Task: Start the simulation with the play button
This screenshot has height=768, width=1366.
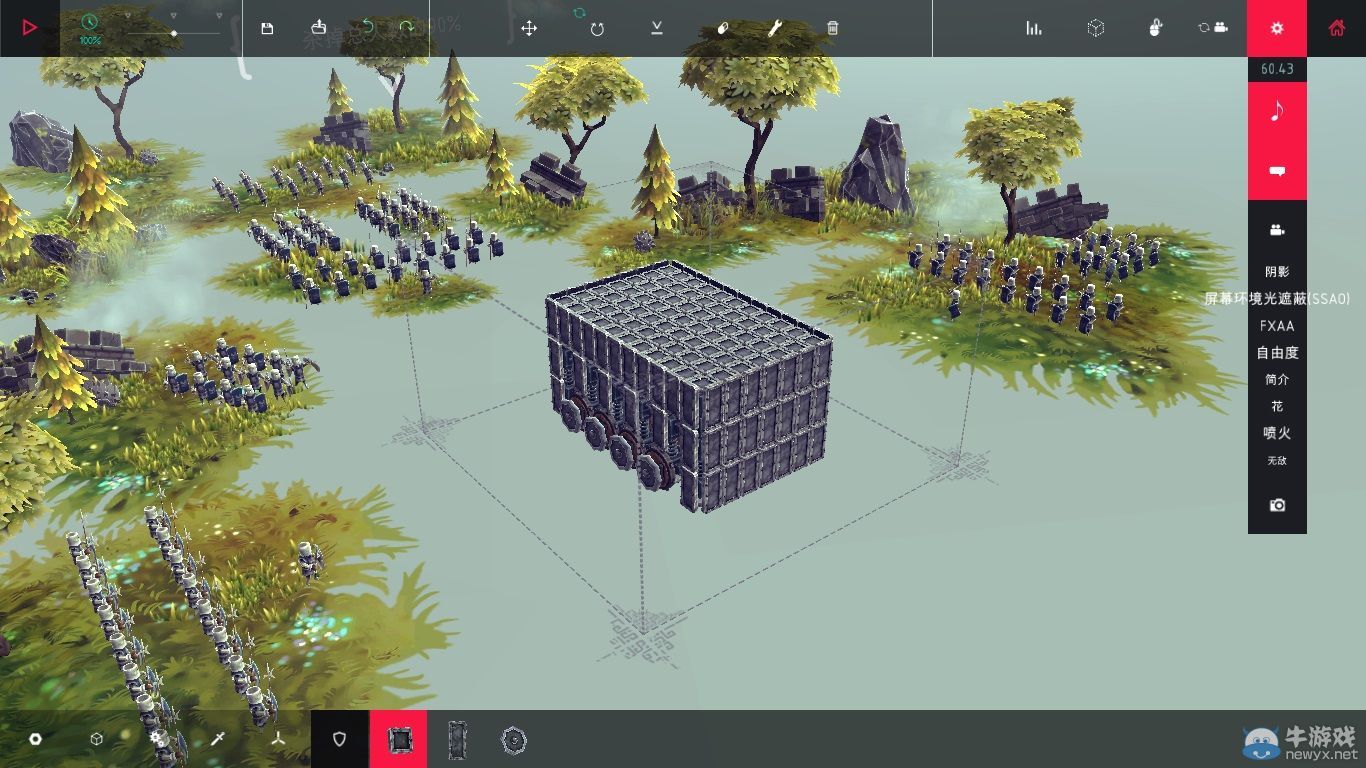Action: coord(29,28)
